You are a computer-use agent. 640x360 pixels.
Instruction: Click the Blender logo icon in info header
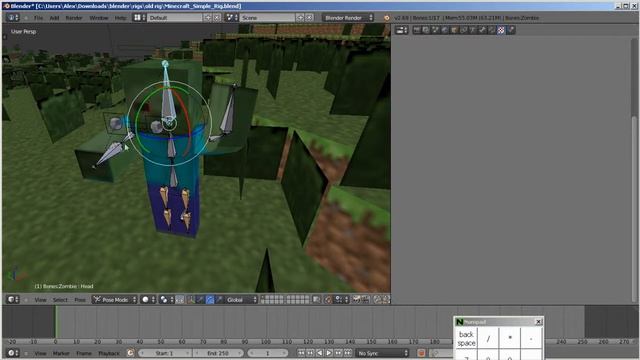coord(387,18)
